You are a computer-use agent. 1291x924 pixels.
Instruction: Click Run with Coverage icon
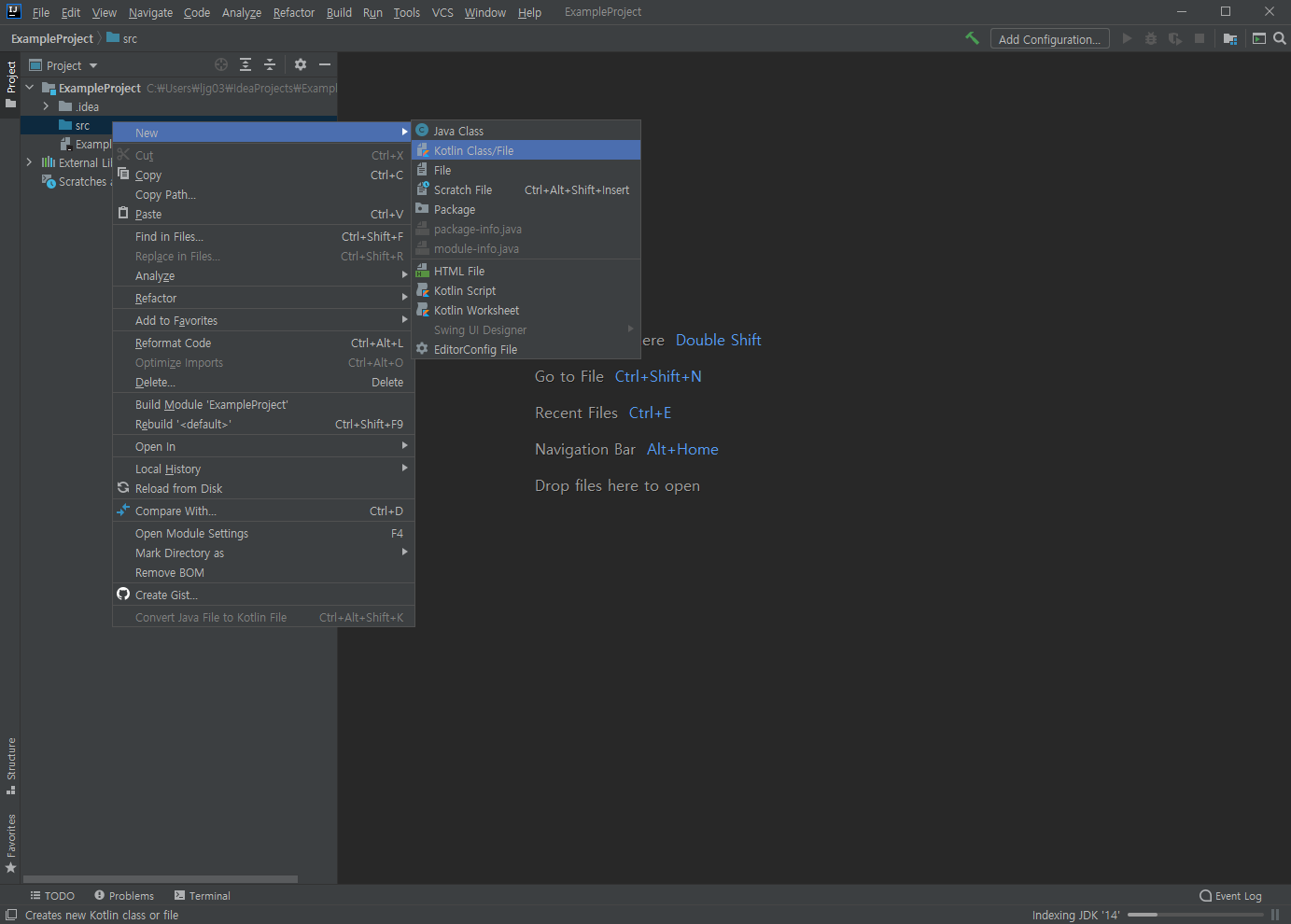pos(1174,38)
